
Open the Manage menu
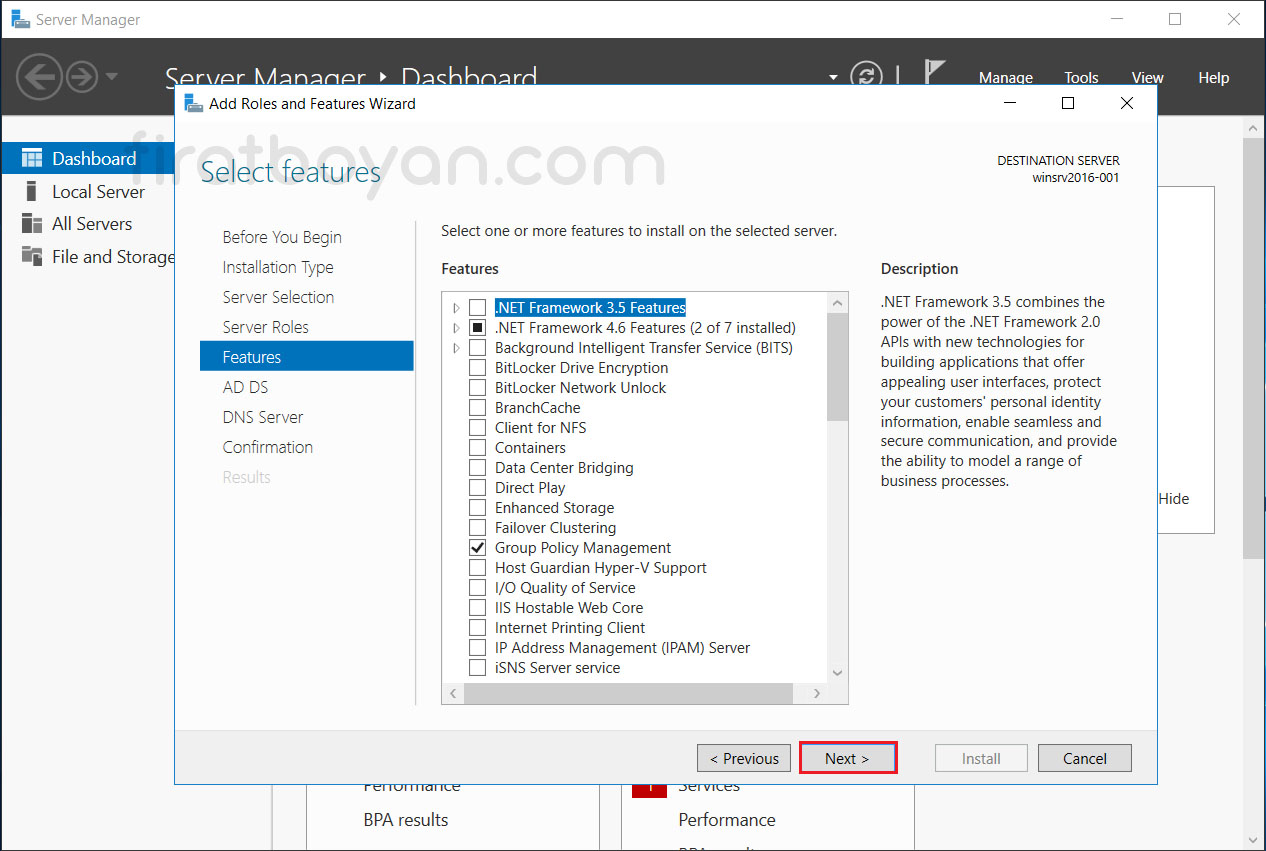pos(1005,77)
